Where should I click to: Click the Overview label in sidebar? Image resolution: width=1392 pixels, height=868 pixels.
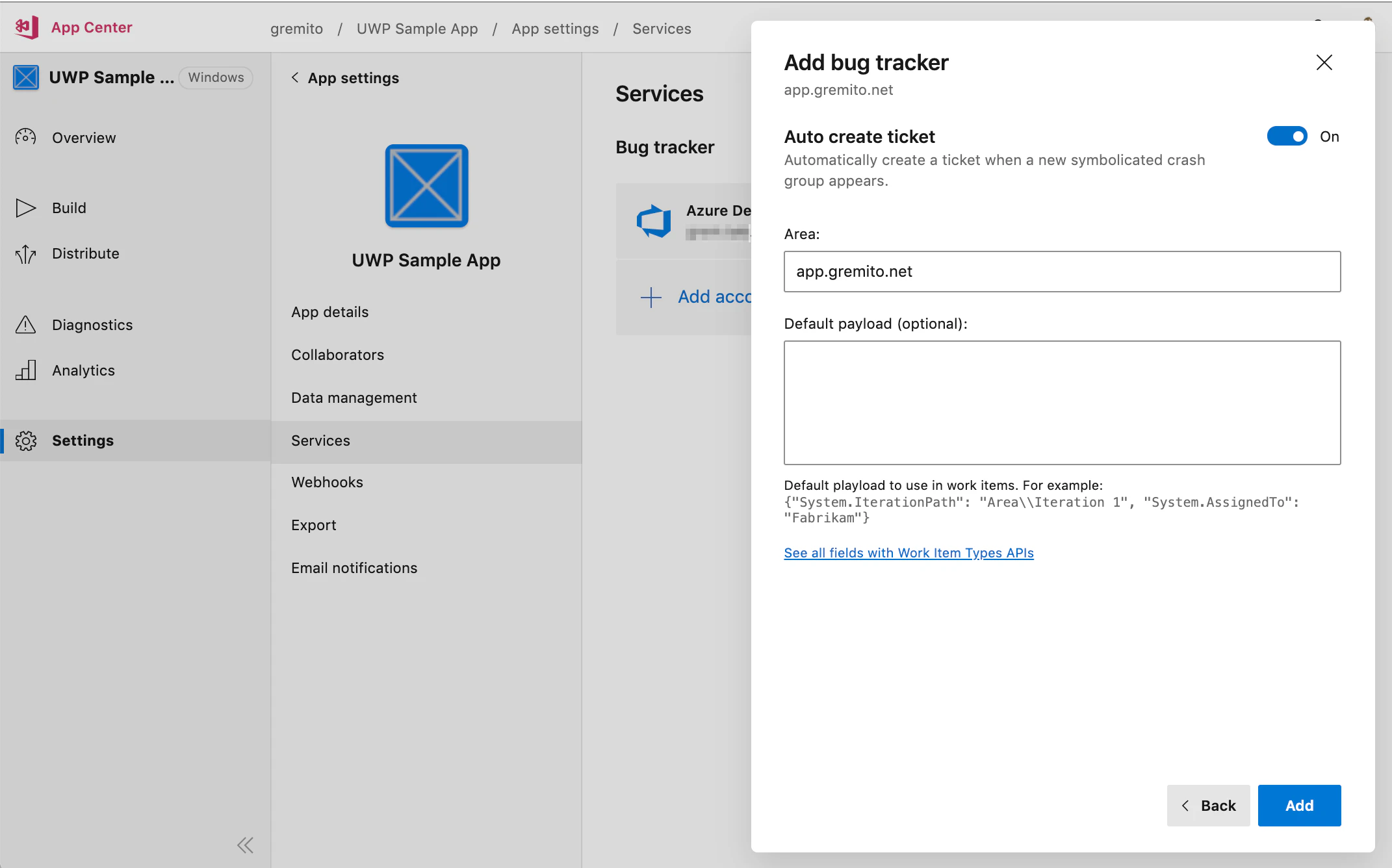[x=84, y=138]
